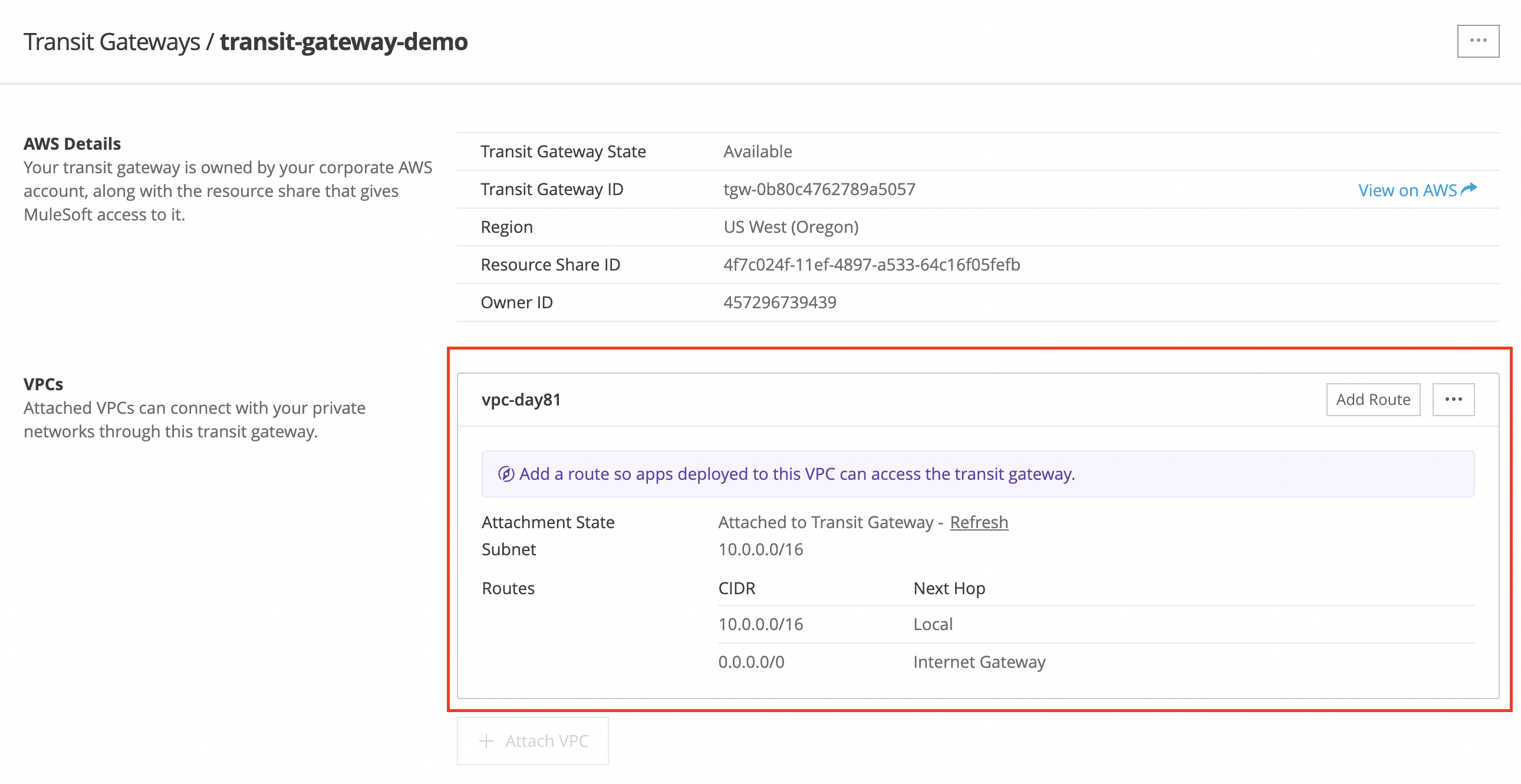
Task: Click the plus icon on Attach VPC
Action: [x=486, y=741]
